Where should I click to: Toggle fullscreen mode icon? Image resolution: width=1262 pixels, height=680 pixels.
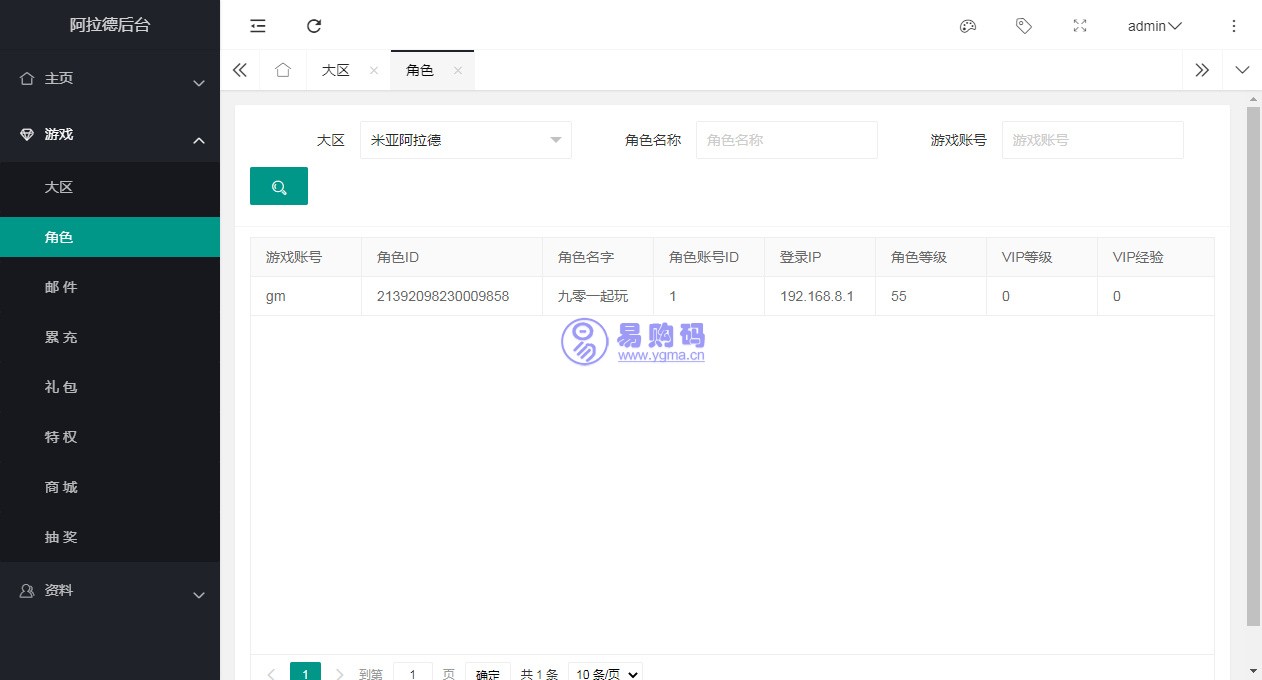1079,26
